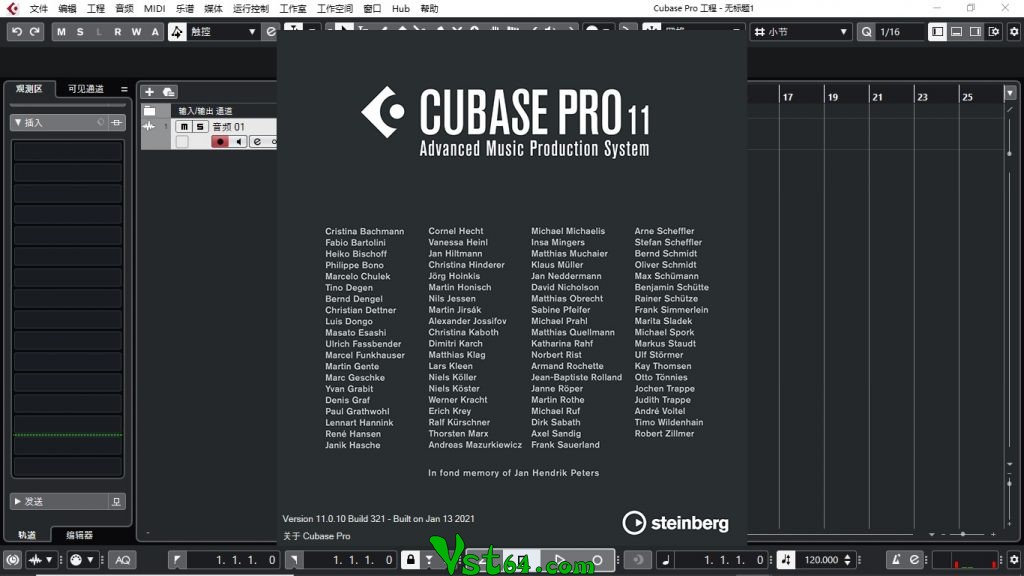Image resolution: width=1024 pixels, height=576 pixels.
Task: Switch to the 观测区 inspector tab
Action: tap(29, 89)
